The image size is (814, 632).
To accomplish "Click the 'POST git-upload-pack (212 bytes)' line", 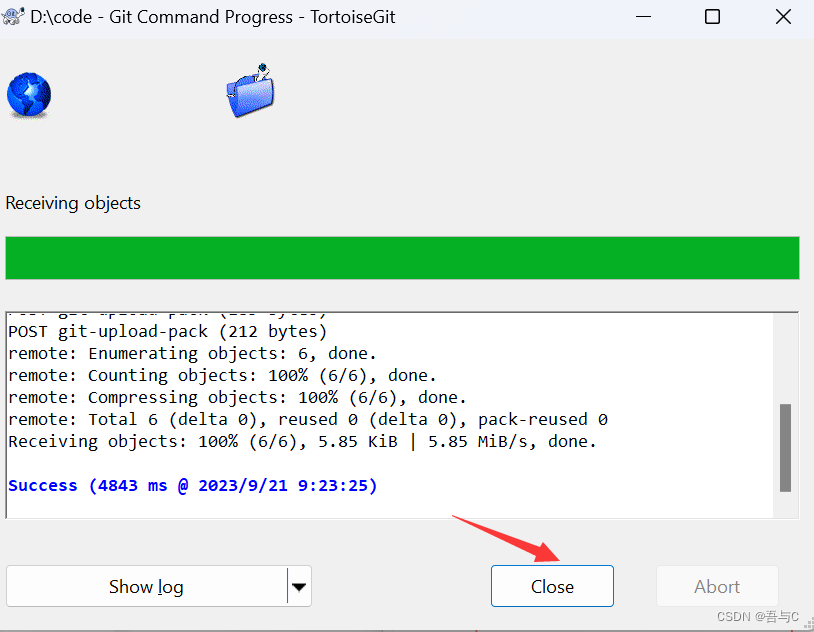I will [167, 331].
